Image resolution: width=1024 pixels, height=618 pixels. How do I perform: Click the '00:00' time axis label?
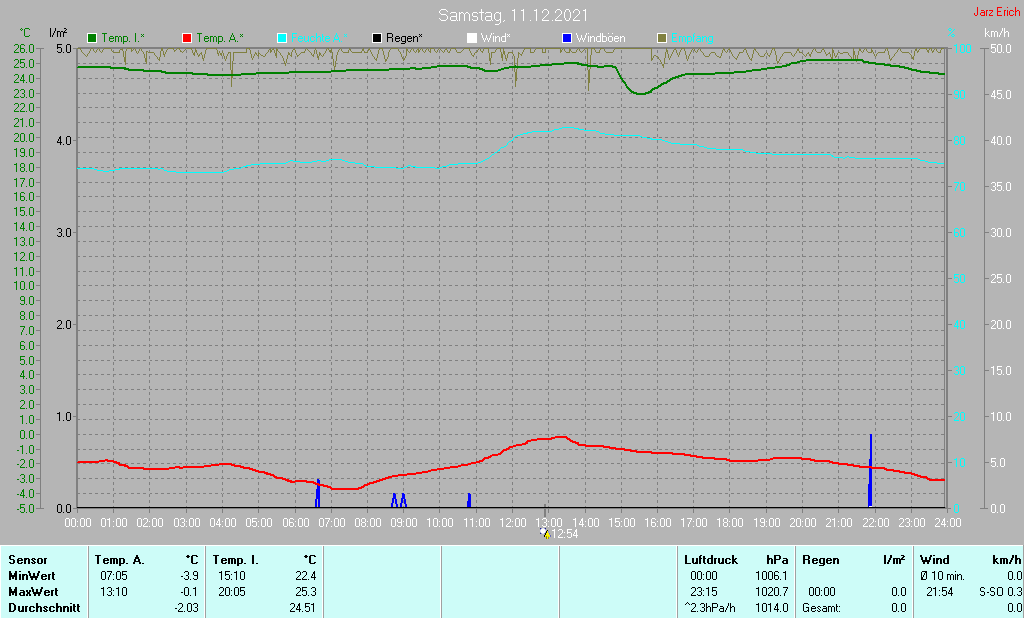[x=78, y=523]
